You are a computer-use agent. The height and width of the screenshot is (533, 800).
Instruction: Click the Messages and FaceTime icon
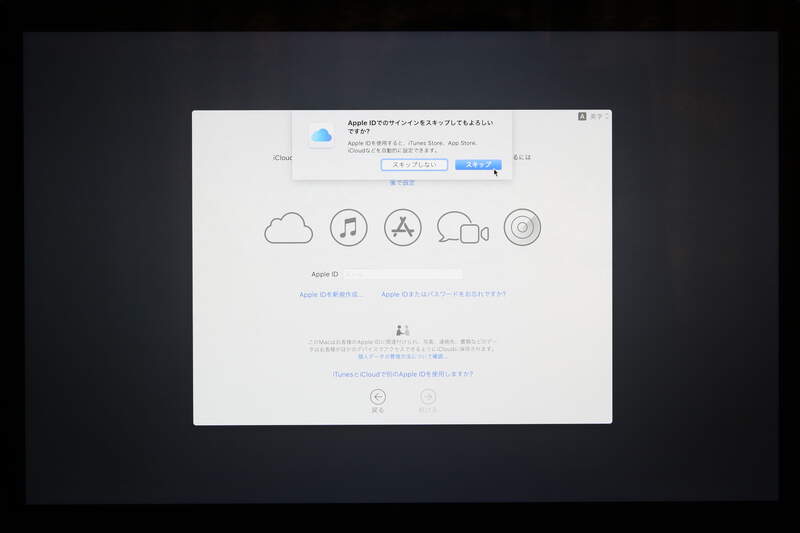tap(463, 227)
